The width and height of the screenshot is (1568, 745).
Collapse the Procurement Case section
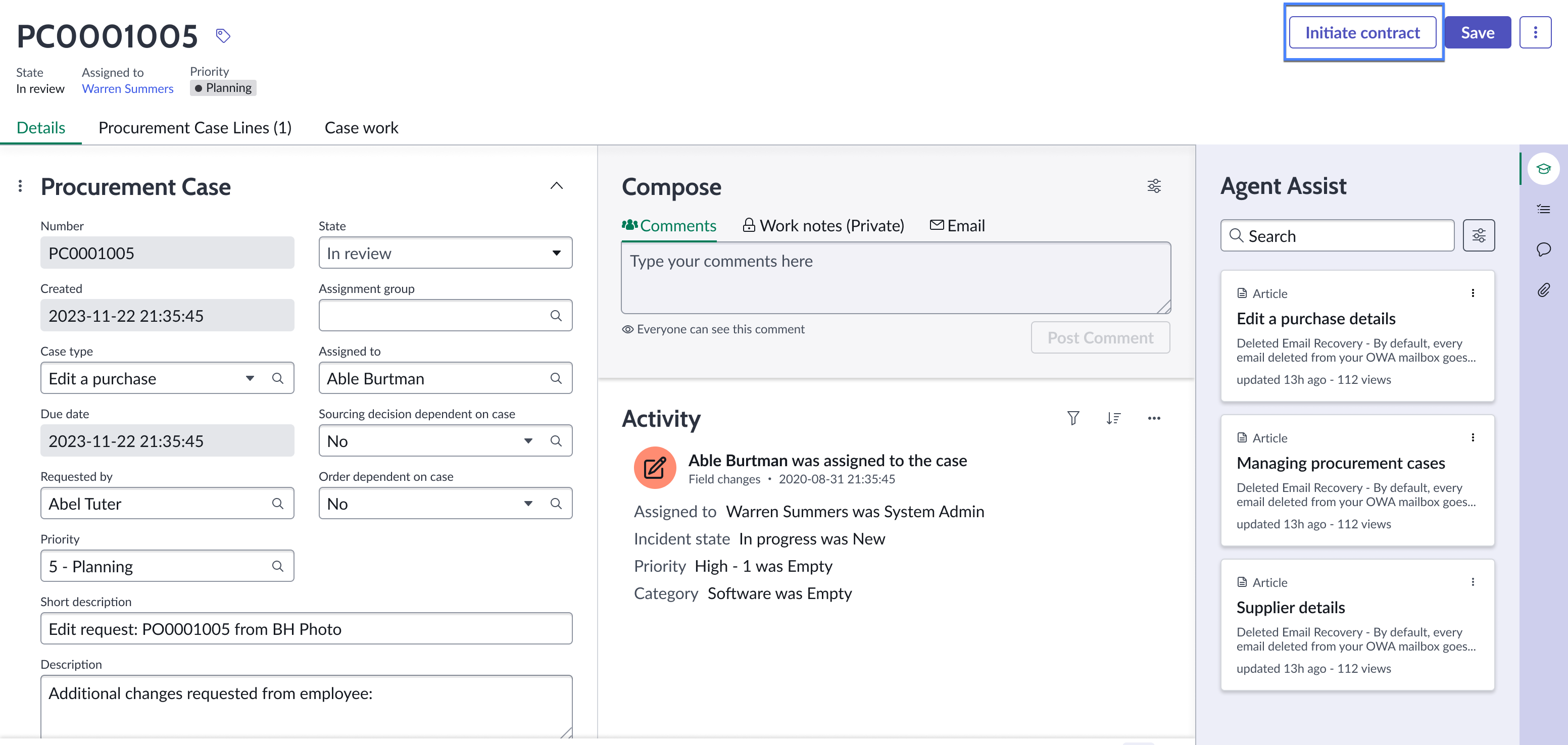pyautogui.click(x=556, y=186)
